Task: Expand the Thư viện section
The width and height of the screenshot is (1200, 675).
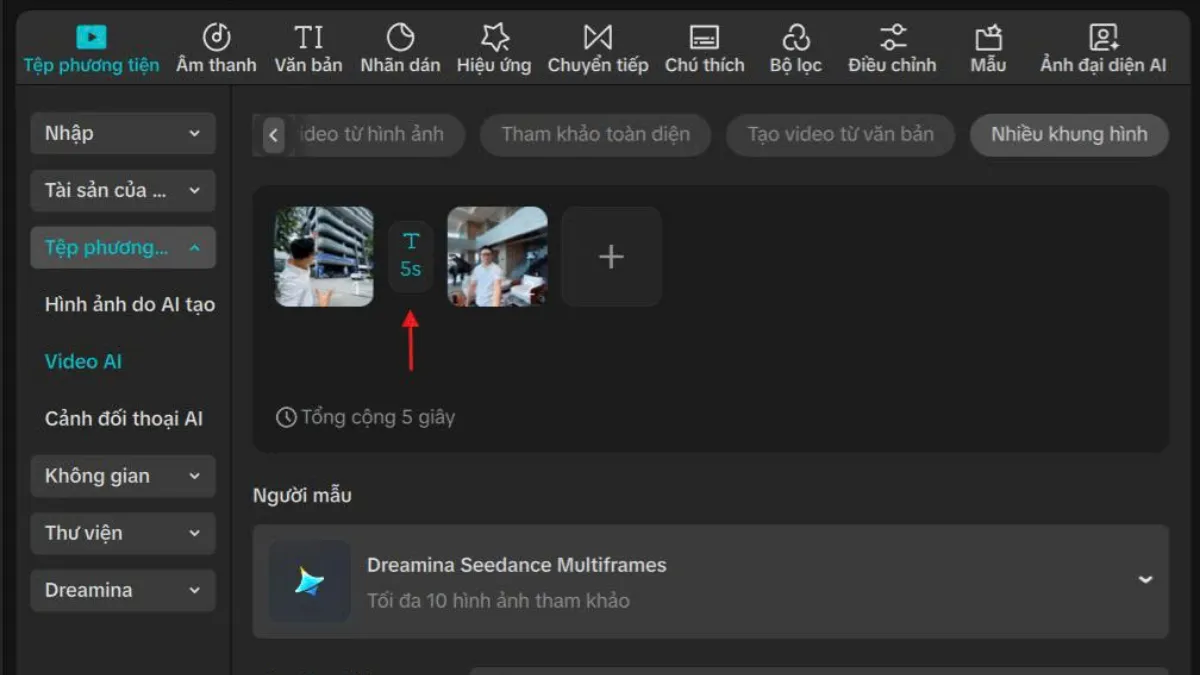Action: (x=123, y=533)
